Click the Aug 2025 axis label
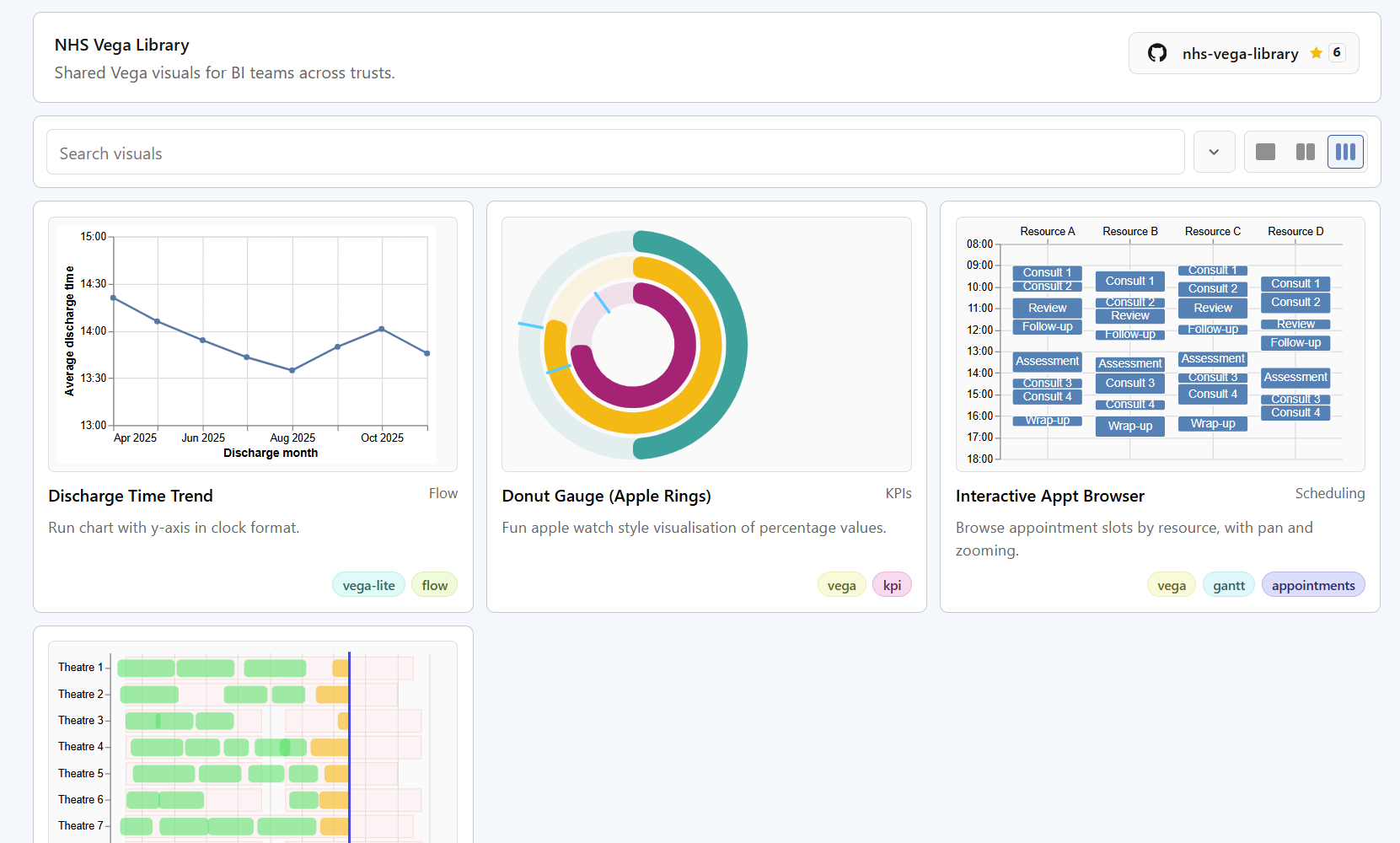 [x=292, y=438]
